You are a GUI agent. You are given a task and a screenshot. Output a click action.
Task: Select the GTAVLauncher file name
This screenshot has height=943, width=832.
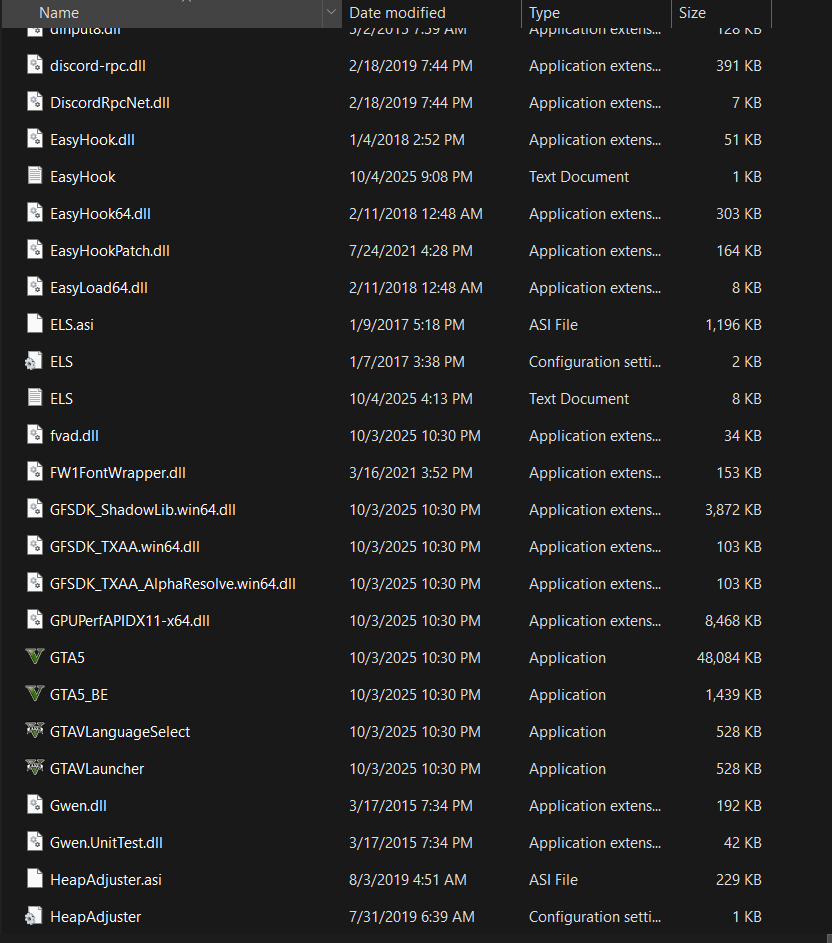97,769
